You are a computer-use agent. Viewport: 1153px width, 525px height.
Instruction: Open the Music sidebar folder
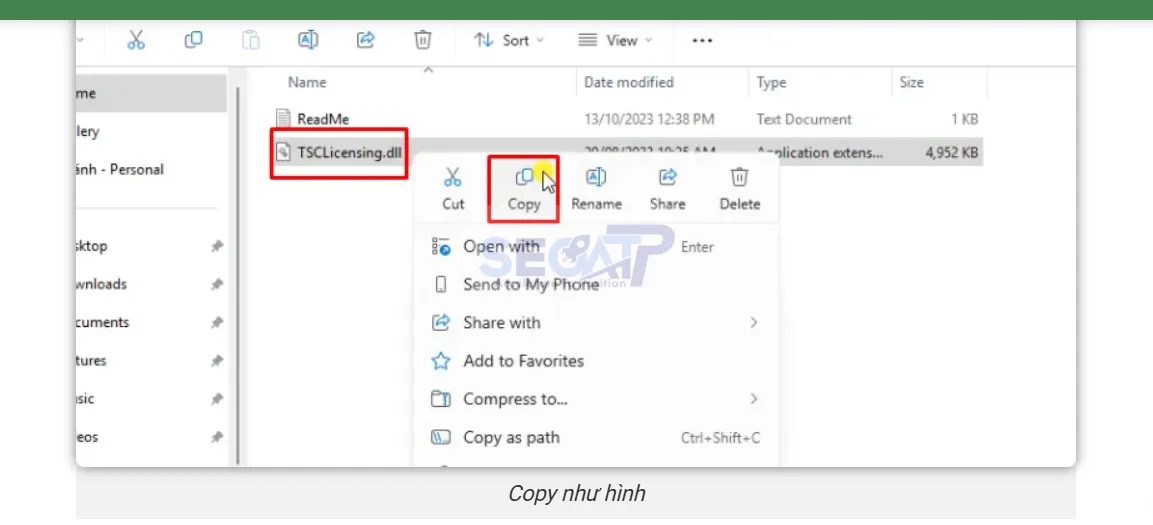pyautogui.click(x=151, y=399)
